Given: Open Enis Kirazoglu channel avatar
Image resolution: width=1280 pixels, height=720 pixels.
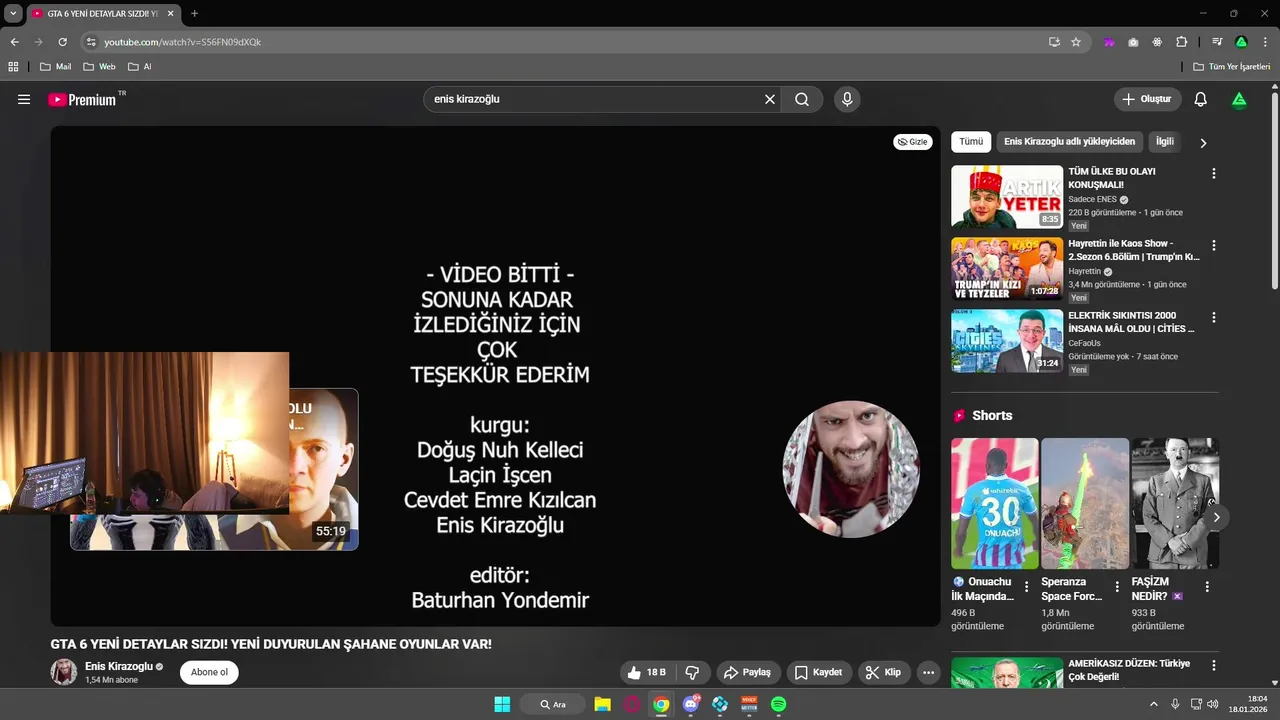Looking at the screenshot, I should tap(64, 672).
